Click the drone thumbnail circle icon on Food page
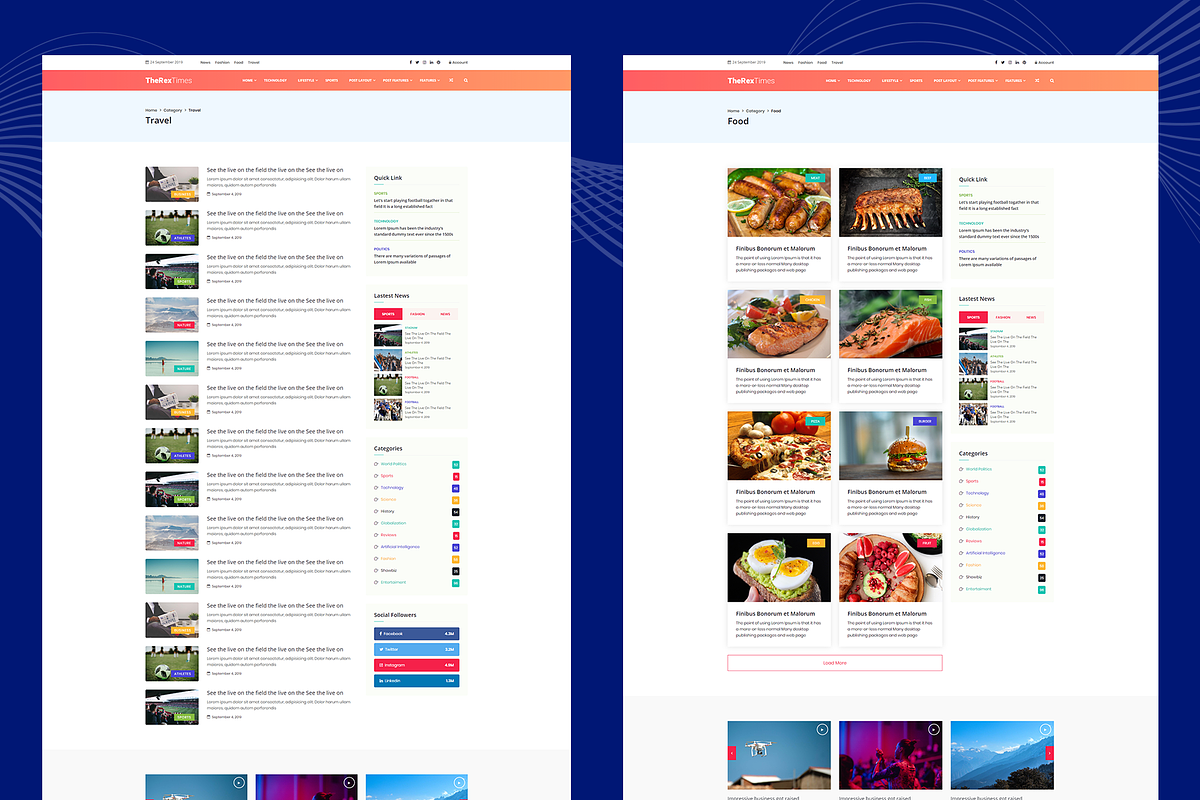This screenshot has width=1200, height=800. point(821,730)
